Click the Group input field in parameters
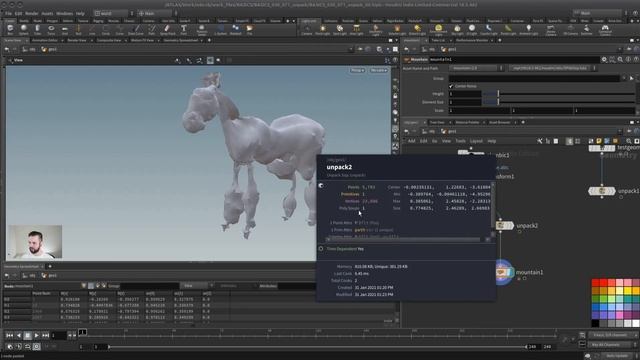Viewport: 640px width, 360px height. click(x=534, y=78)
